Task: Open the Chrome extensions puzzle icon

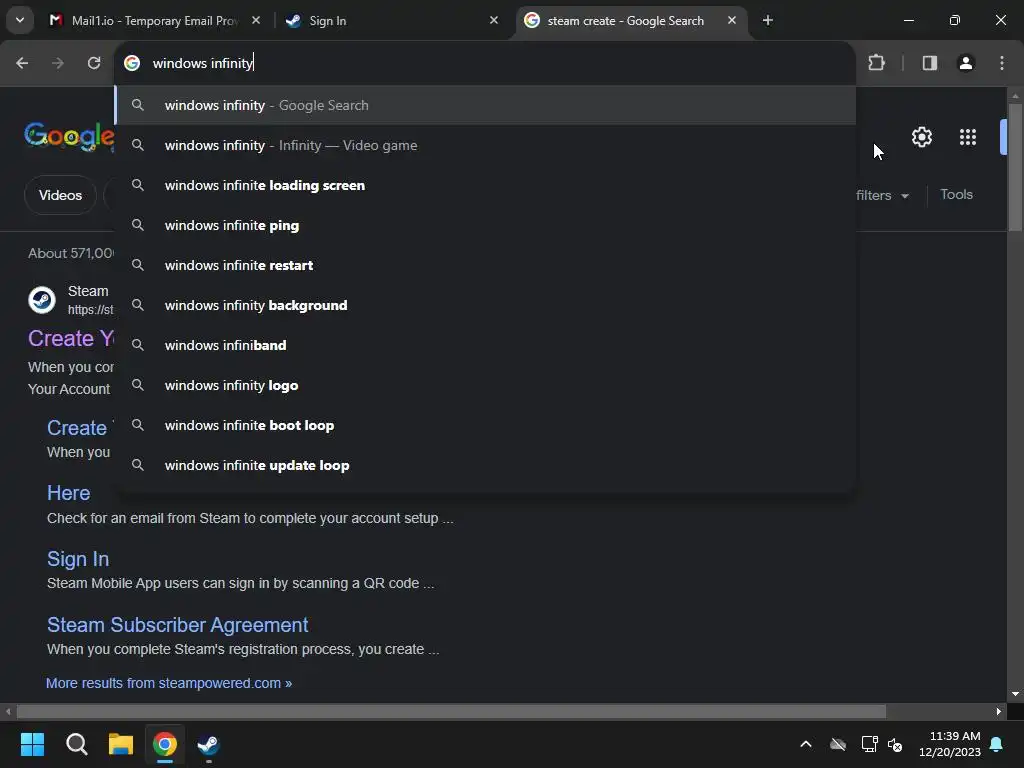Action: coord(876,63)
